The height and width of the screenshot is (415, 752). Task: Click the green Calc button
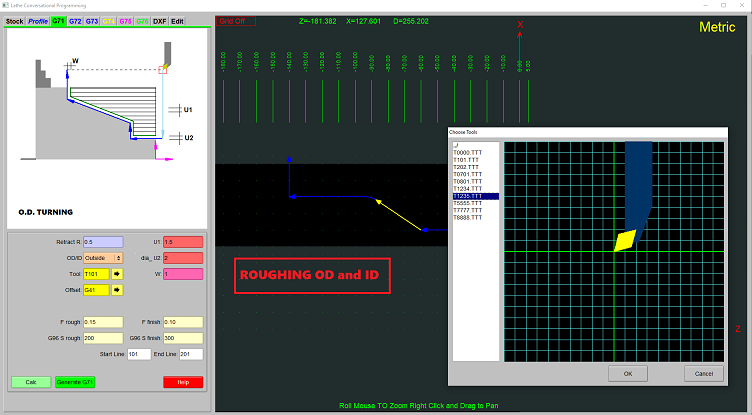click(x=30, y=382)
